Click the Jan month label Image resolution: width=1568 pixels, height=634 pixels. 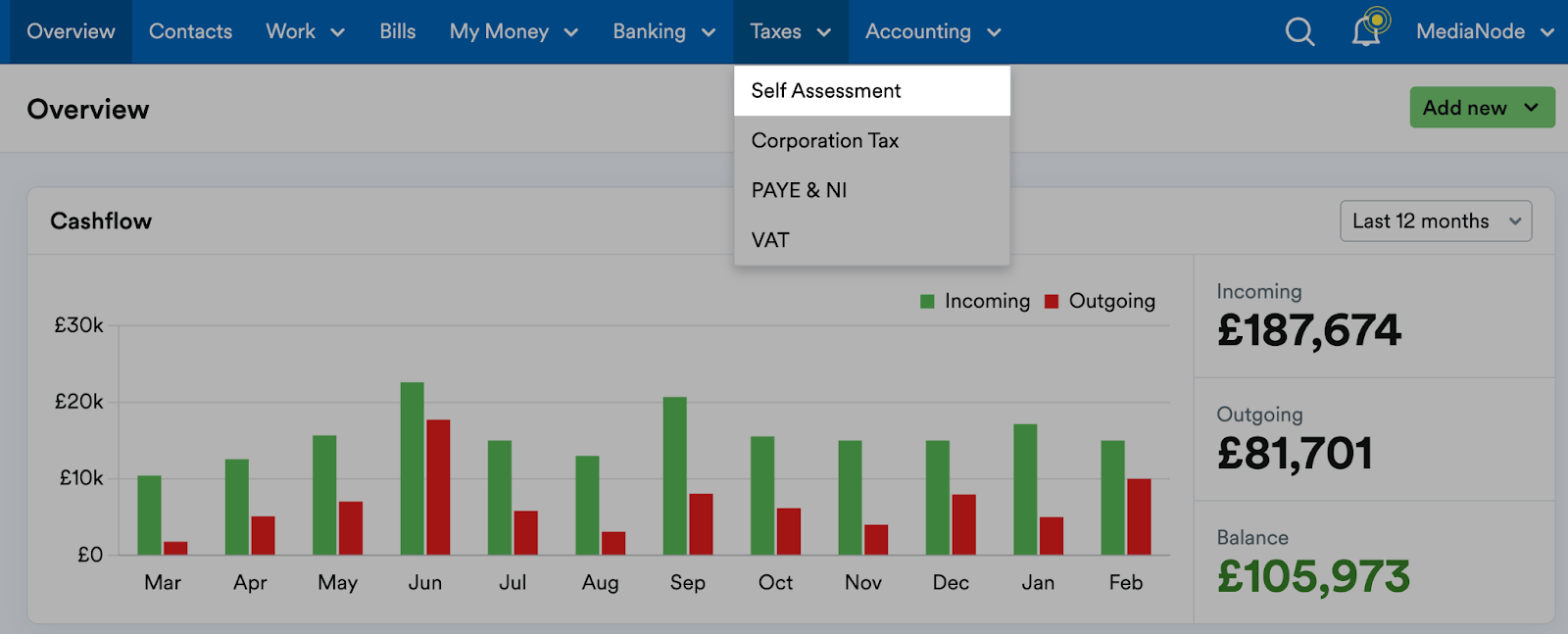click(x=1038, y=583)
